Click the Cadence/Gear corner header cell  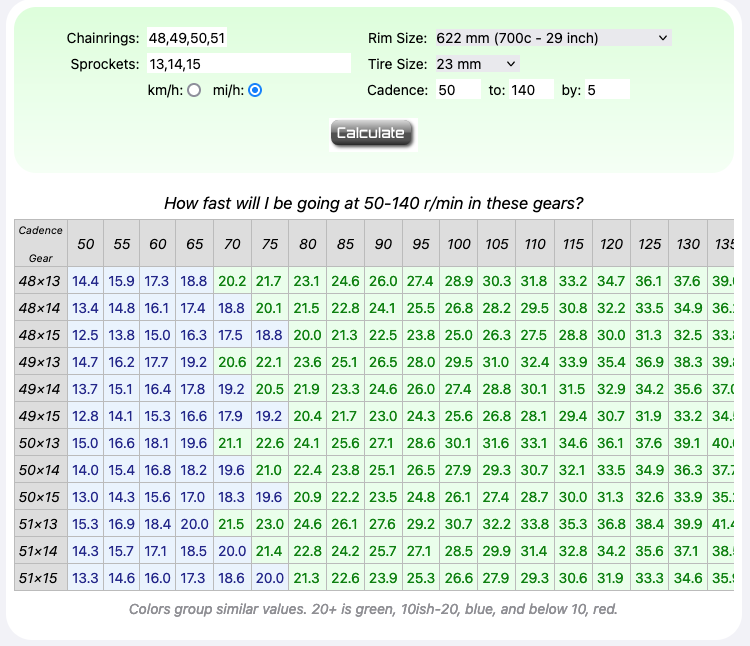tap(41, 243)
